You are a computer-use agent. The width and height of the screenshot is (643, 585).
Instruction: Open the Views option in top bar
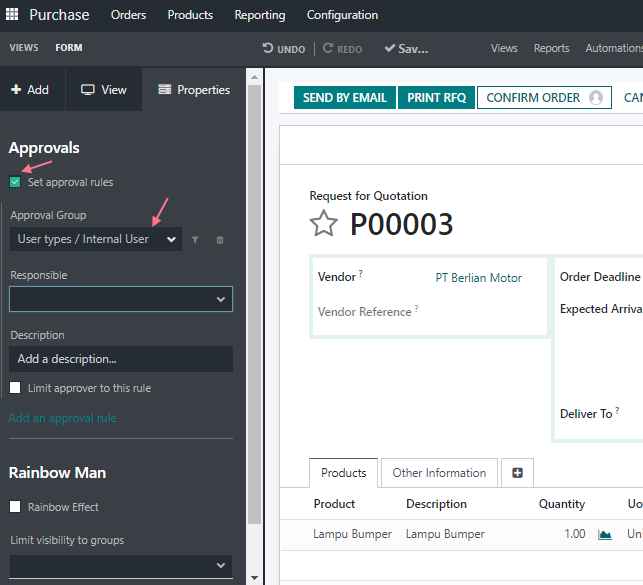point(504,48)
